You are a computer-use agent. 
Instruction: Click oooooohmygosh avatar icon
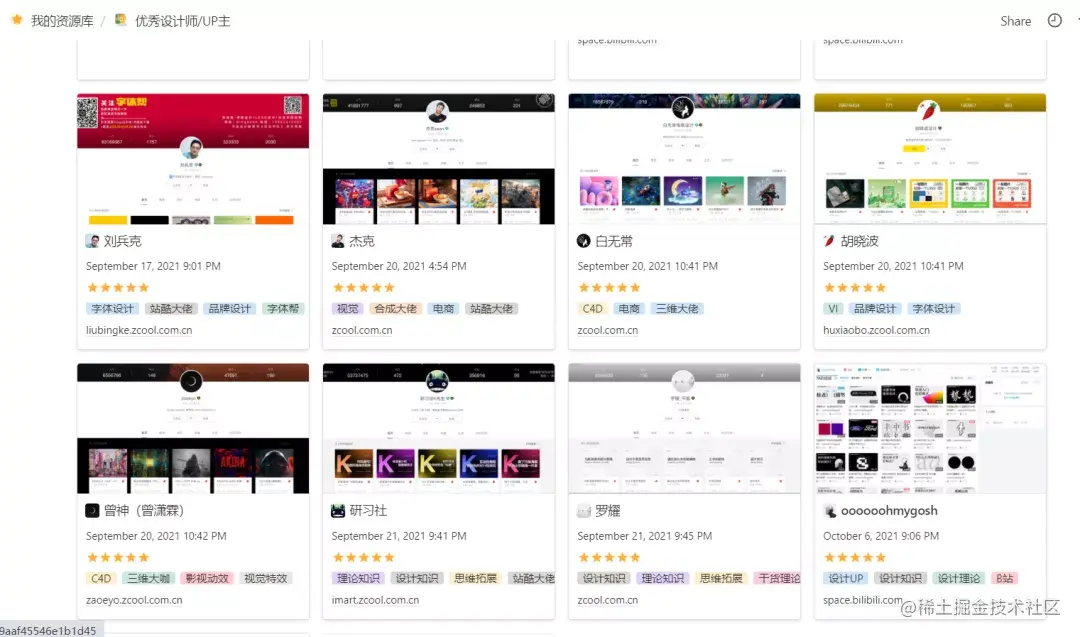(829, 510)
